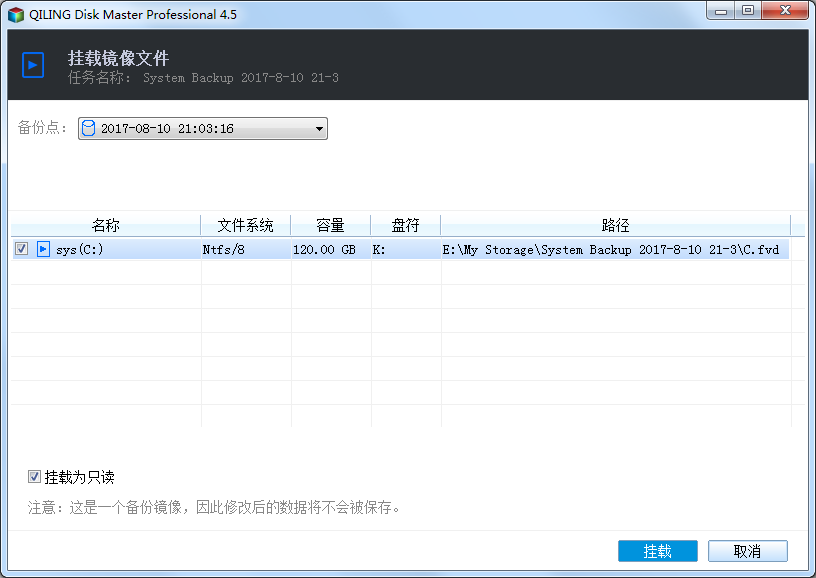The height and width of the screenshot is (578, 816).
Task: Click the 挂载为只读 label text
Action: click(x=80, y=477)
